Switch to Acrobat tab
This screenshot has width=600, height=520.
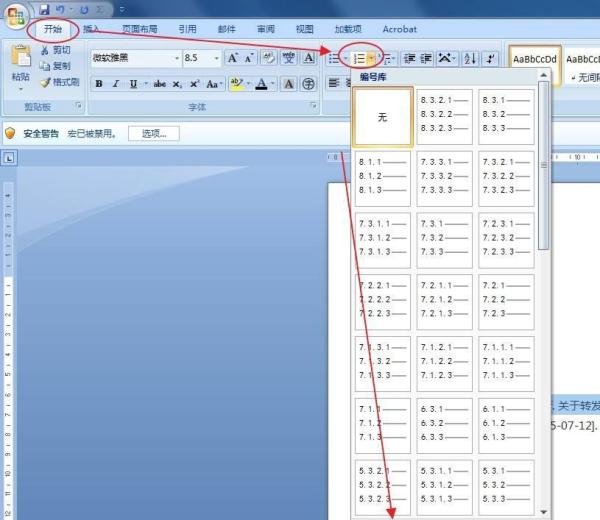tap(399, 29)
